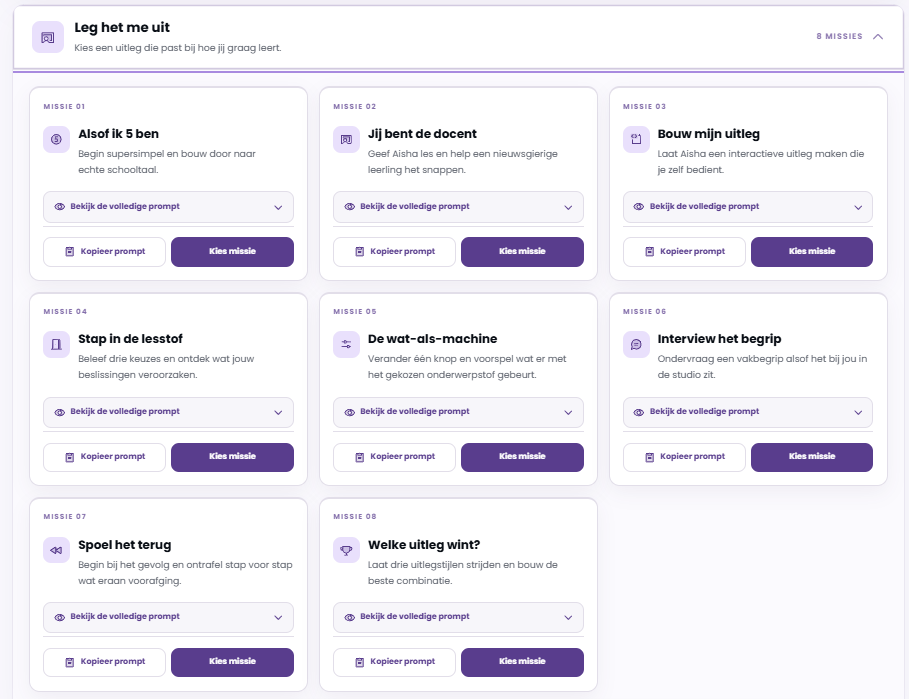
Task: Click the rewind icon for 'Spoel het terug'
Action: [x=56, y=551]
